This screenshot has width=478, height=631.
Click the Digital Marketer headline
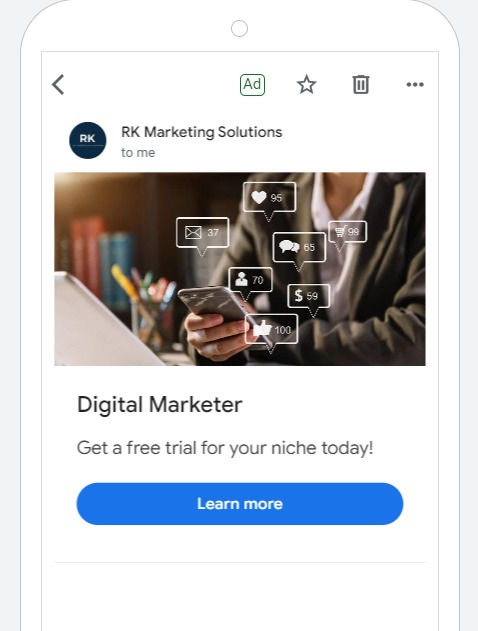160,404
